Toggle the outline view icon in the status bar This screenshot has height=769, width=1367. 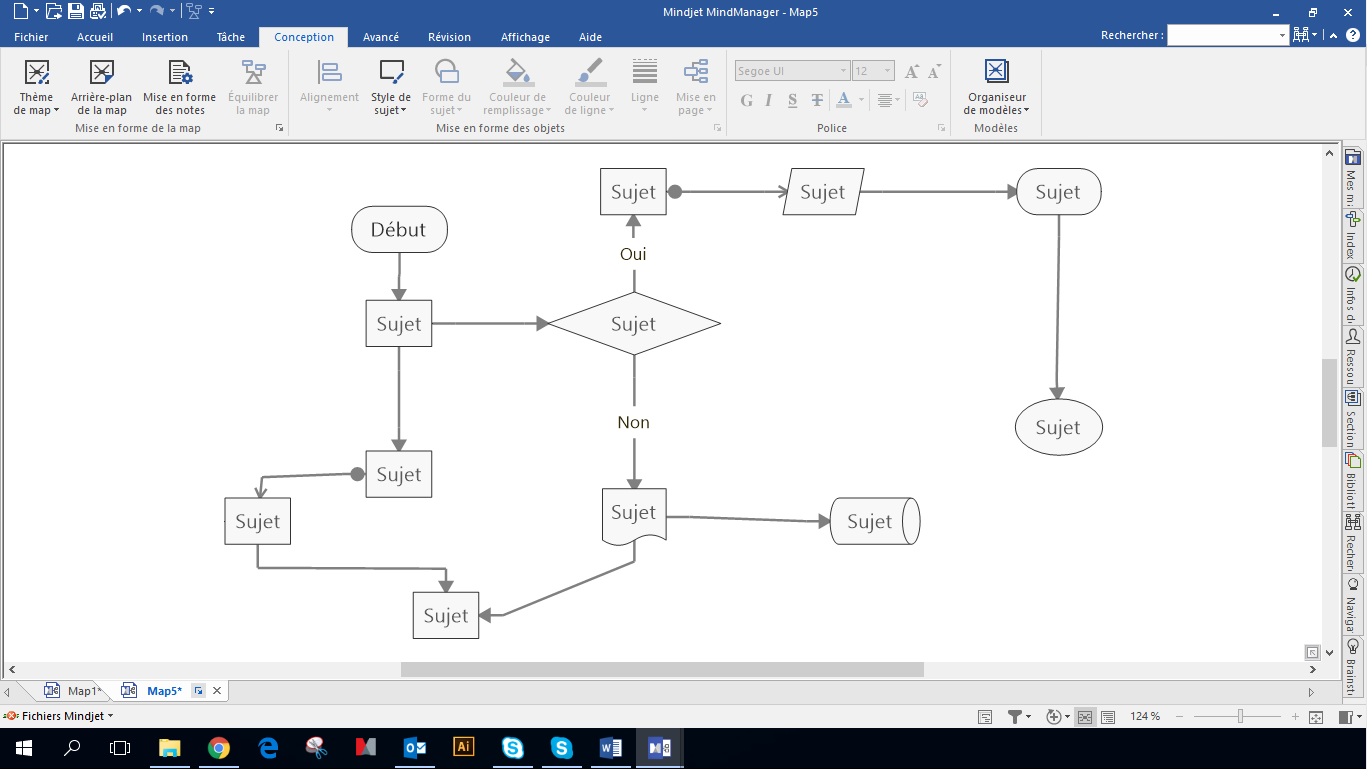pyautogui.click(x=1108, y=717)
